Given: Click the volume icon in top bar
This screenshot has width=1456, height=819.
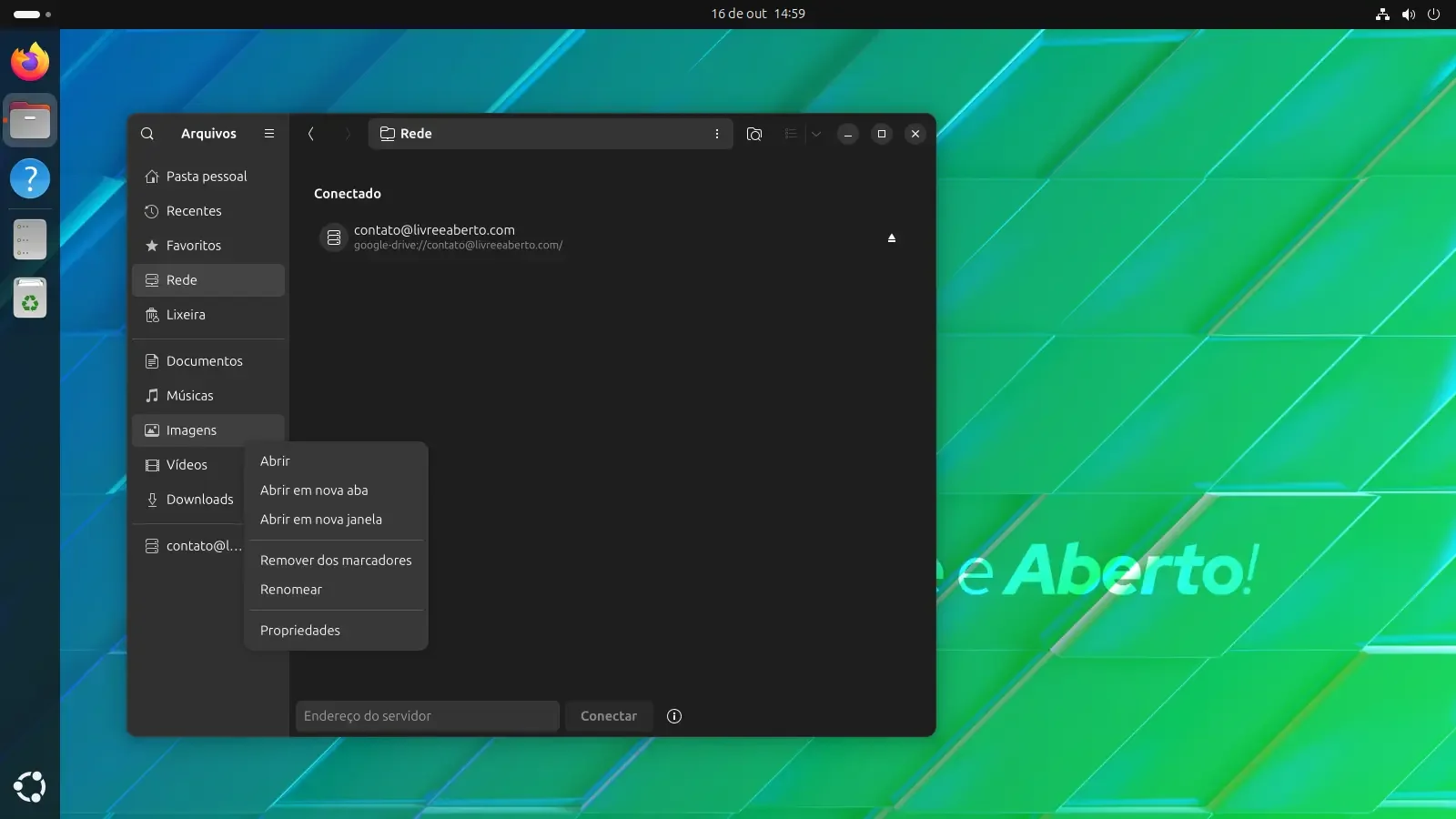Looking at the screenshot, I should (x=1409, y=14).
